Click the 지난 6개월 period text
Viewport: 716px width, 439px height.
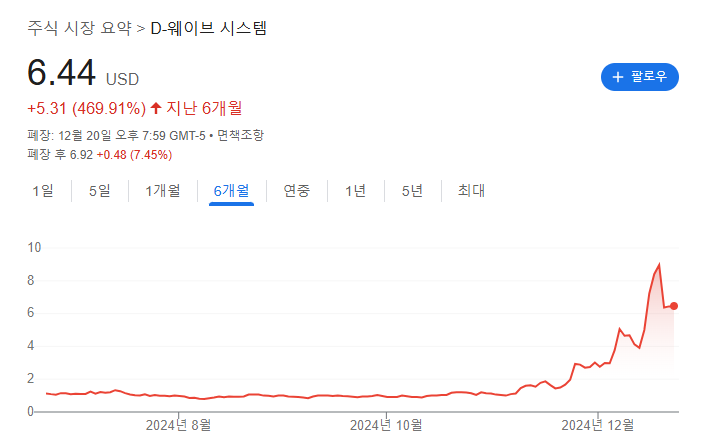[x=204, y=108]
